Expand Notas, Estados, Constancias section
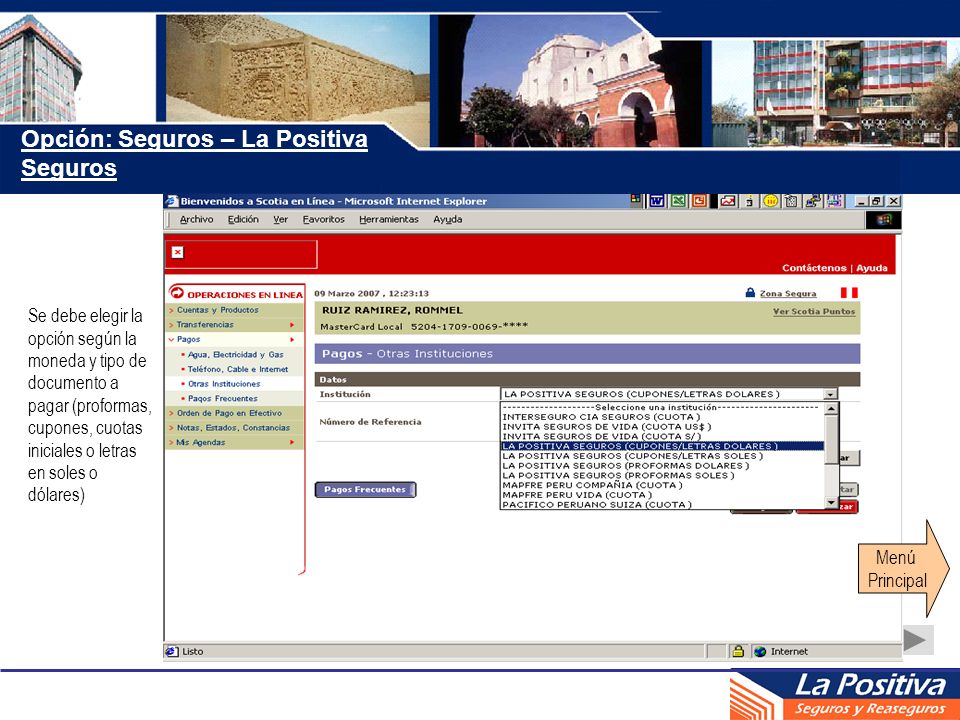This screenshot has height=720, width=960. point(234,428)
